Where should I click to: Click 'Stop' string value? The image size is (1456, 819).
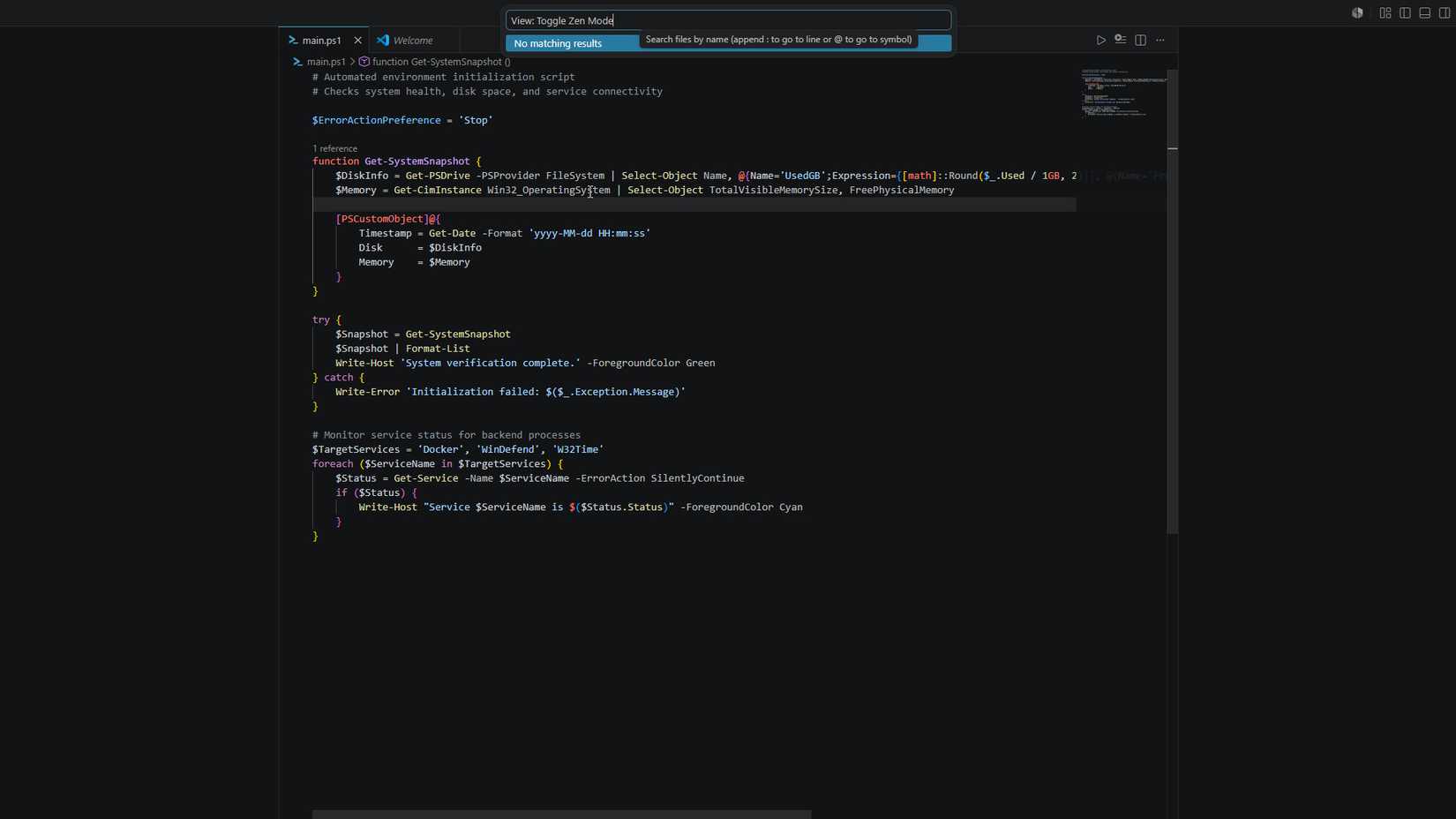(x=476, y=120)
